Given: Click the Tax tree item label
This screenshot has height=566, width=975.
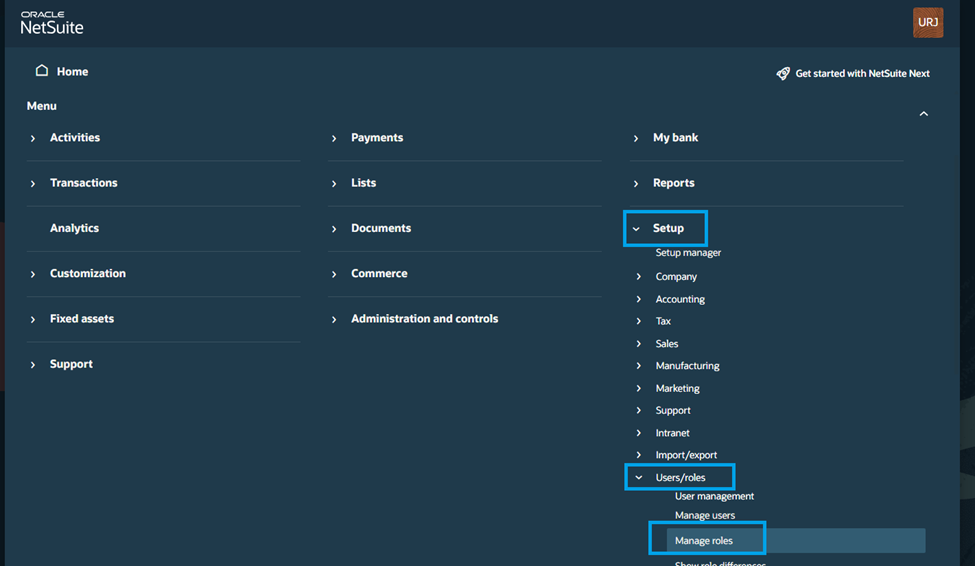Looking at the screenshot, I should 663,321.
